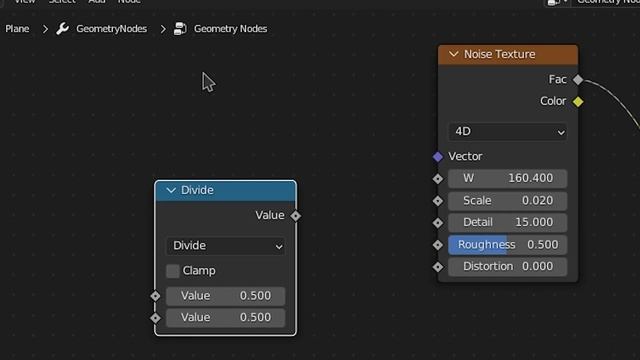This screenshot has height=360, width=640.
Task: Click the Distortion input socket
Action: tap(438, 267)
